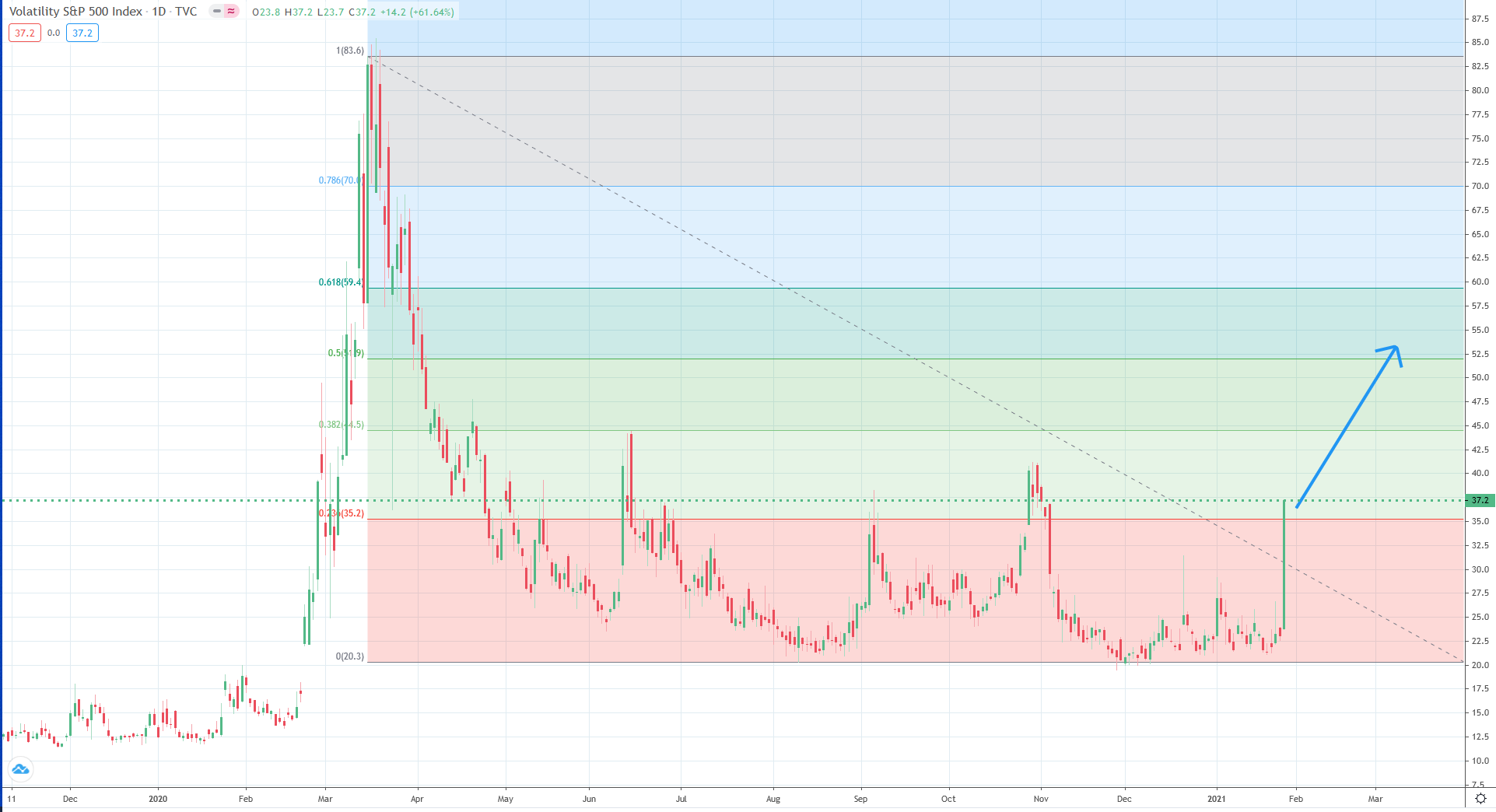
Task: Click the 2021 label on time axis
Action: point(1216,799)
